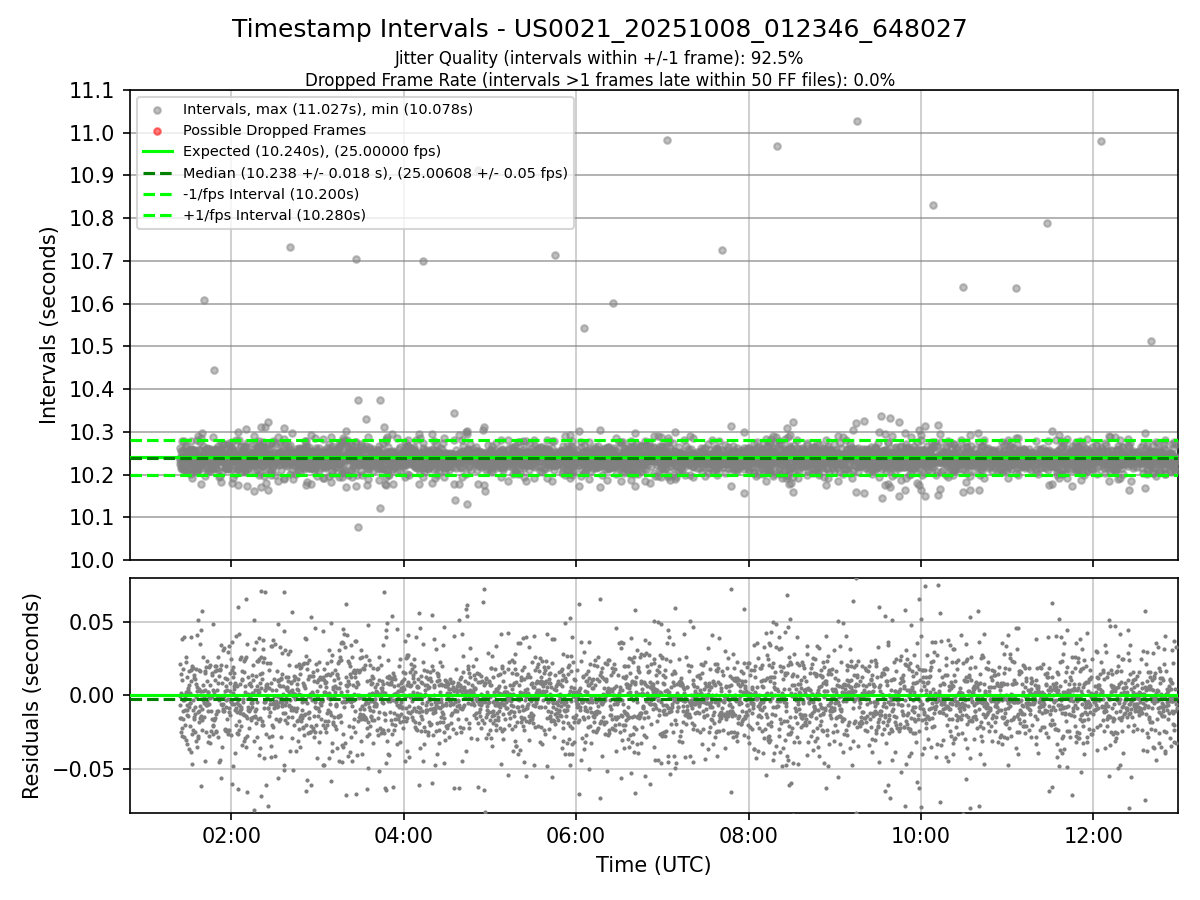The height and width of the screenshot is (900, 1200).
Task: Click the minimum interval data point near 10.08s
Action: pos(358,527)
